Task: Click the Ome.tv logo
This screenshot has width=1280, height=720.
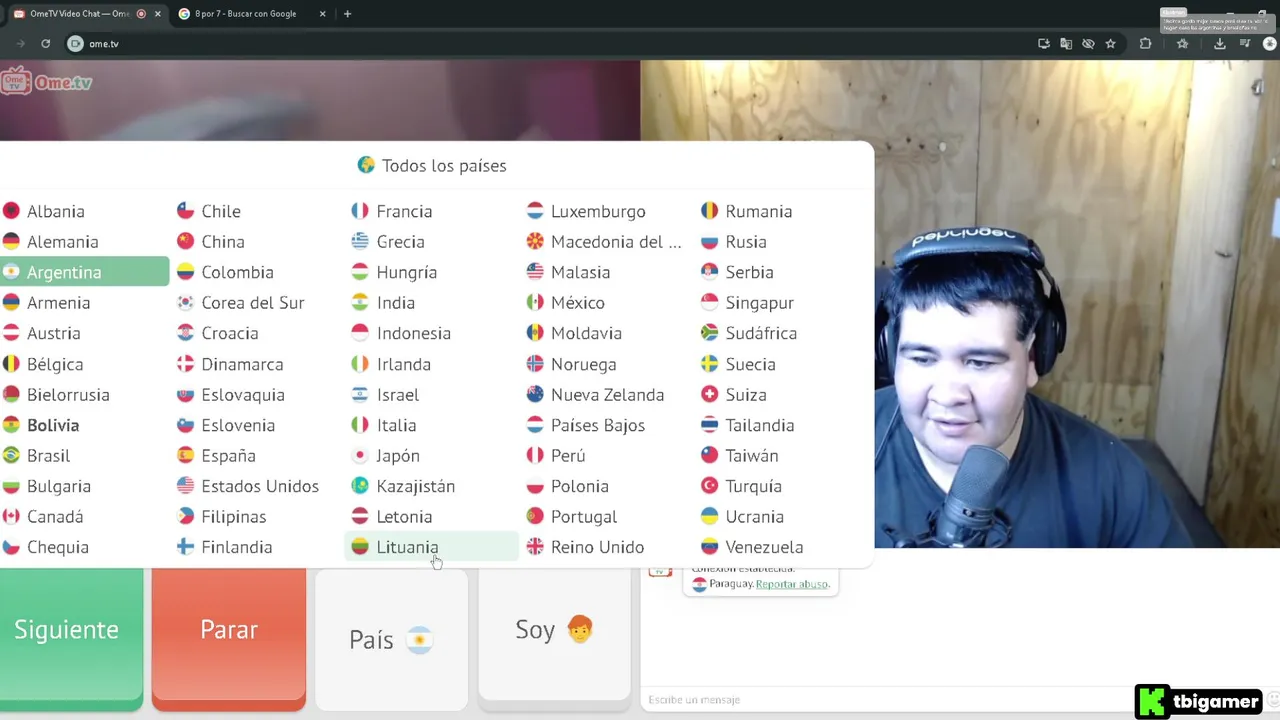Action: click(47, 82)
